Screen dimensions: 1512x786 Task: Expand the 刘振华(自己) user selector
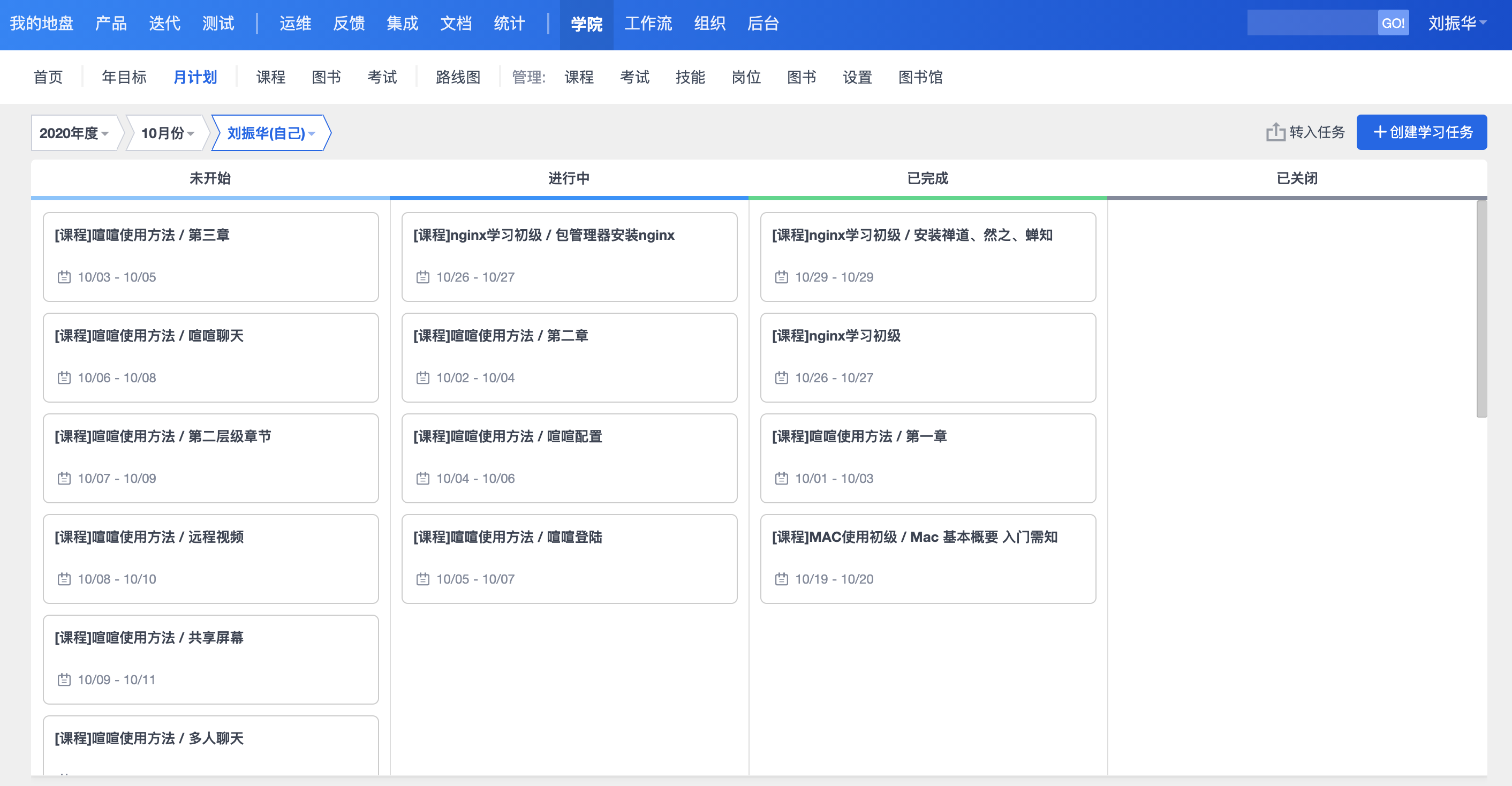tap(270, 133)
